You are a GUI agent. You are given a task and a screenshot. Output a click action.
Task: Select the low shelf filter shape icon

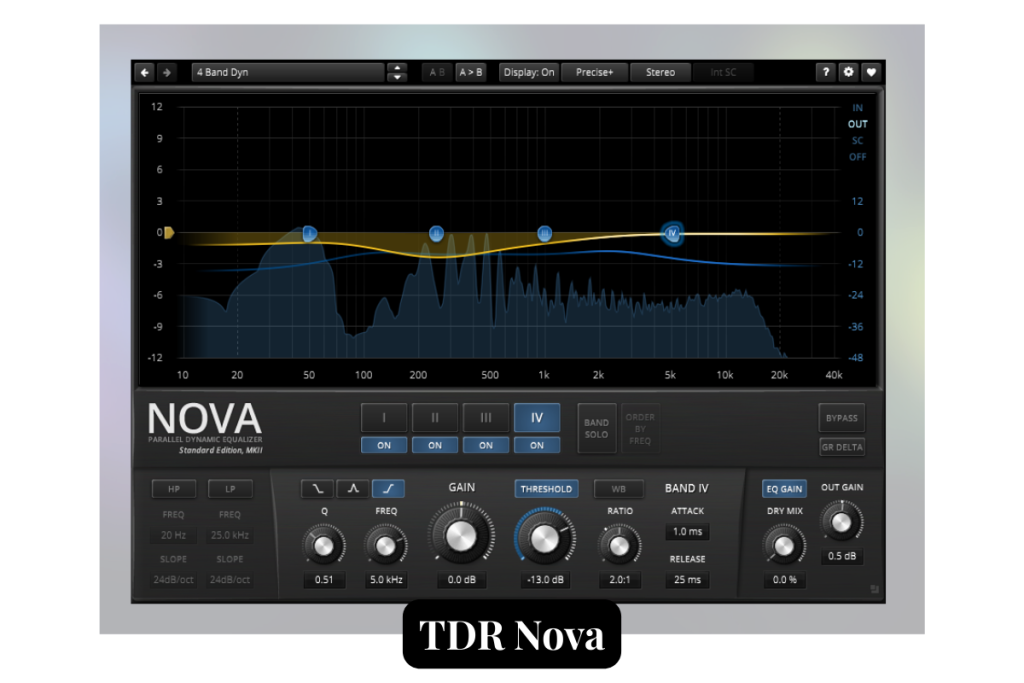[x=317, y=488]
